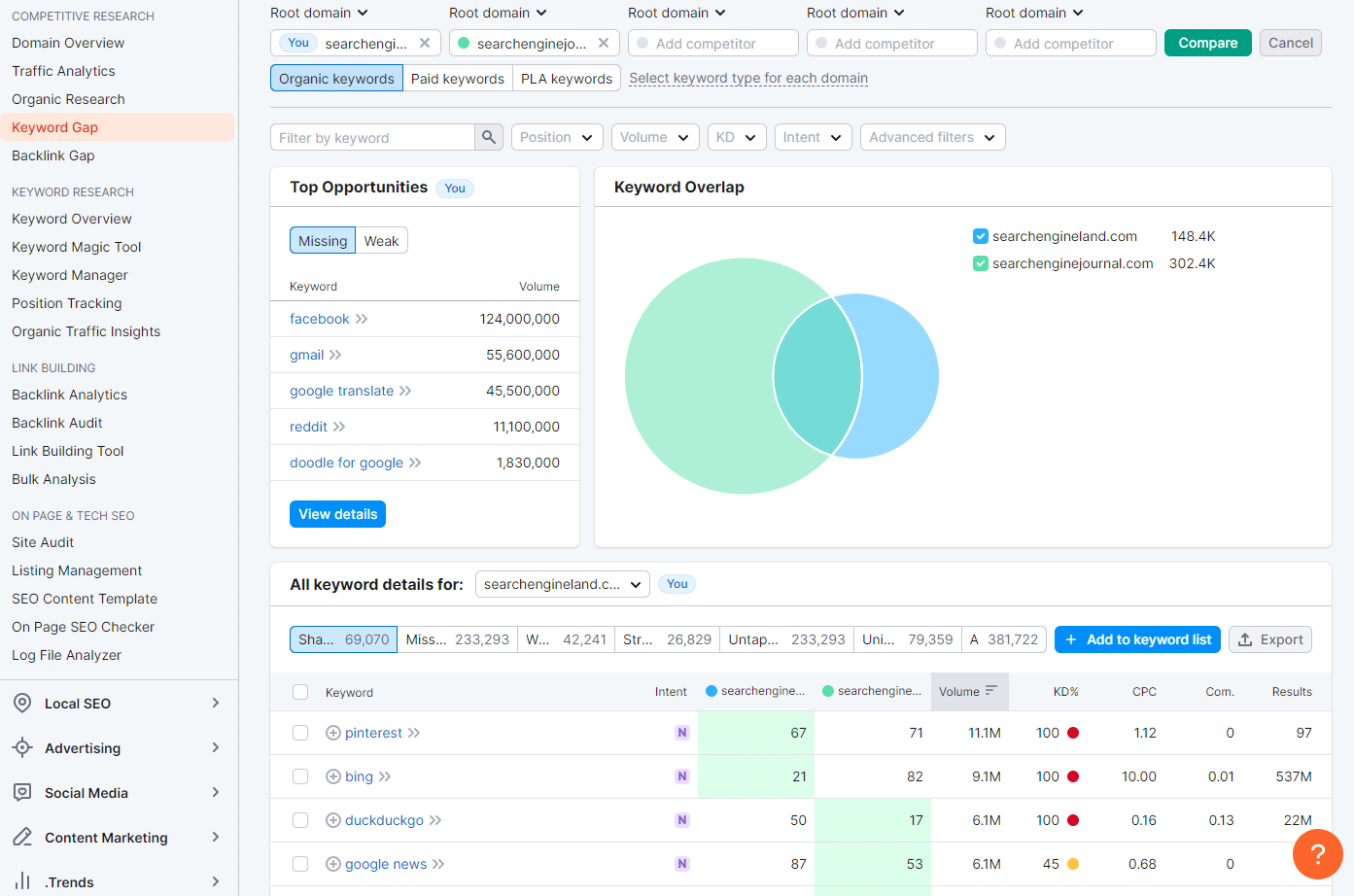Click the green Compare button
This screenshot has width=1354, height=896.
point(1208,43)
